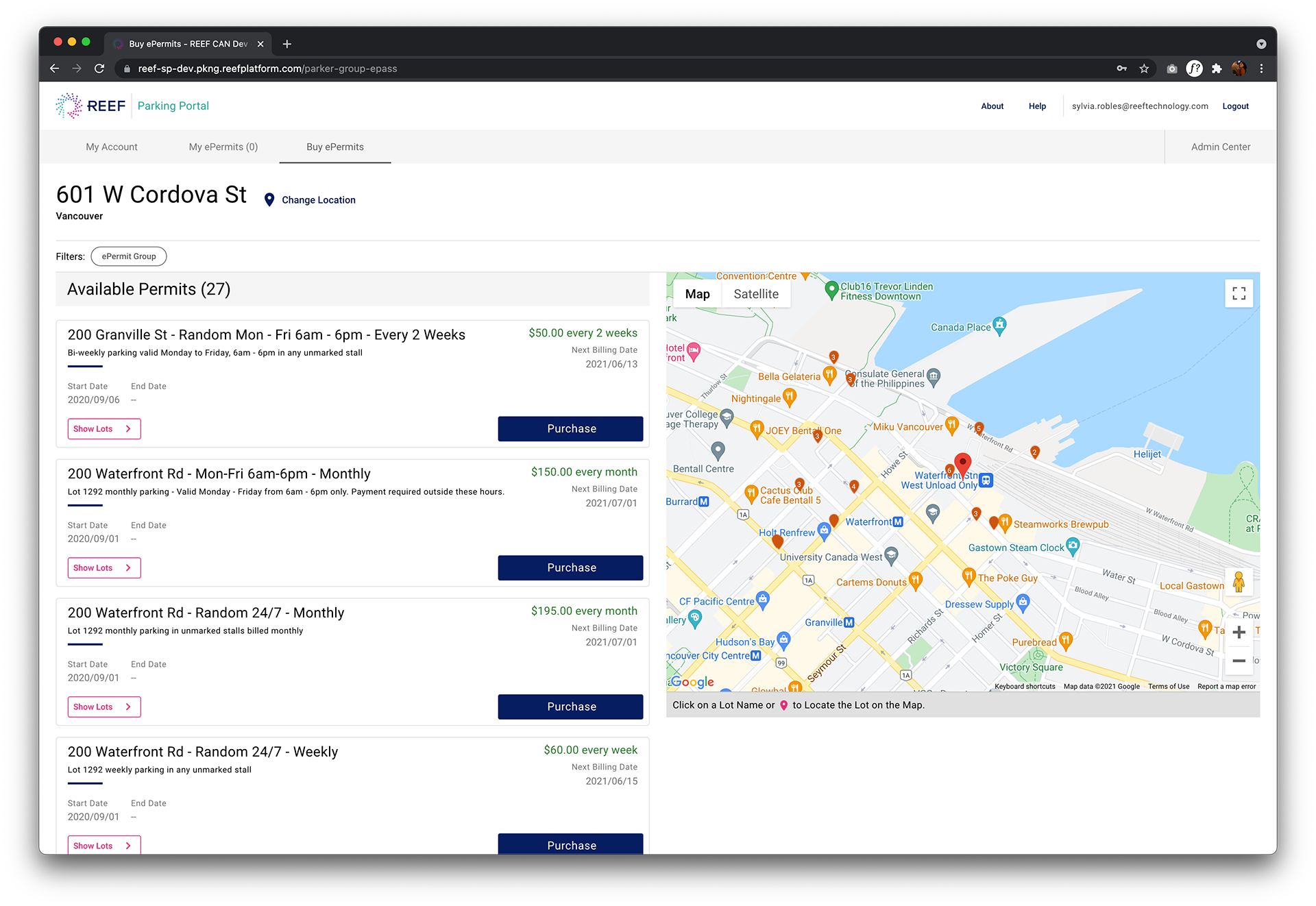1316x906 pixels.
Task: Open Google Maps Terms of Use
Action: coord(1169,687)
